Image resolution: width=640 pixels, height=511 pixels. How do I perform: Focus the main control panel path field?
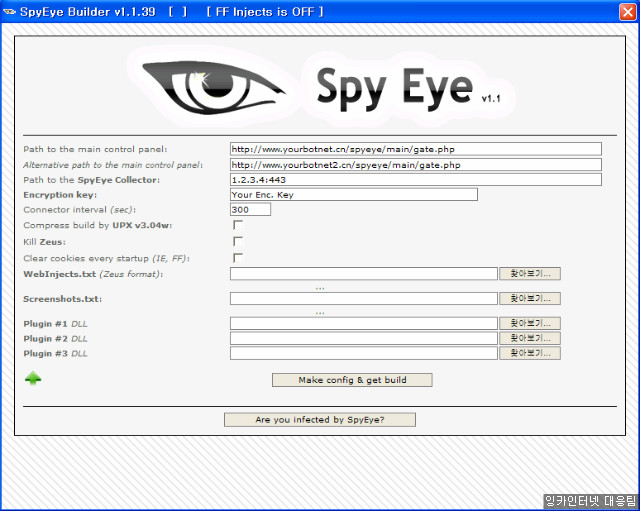(416, 149)
